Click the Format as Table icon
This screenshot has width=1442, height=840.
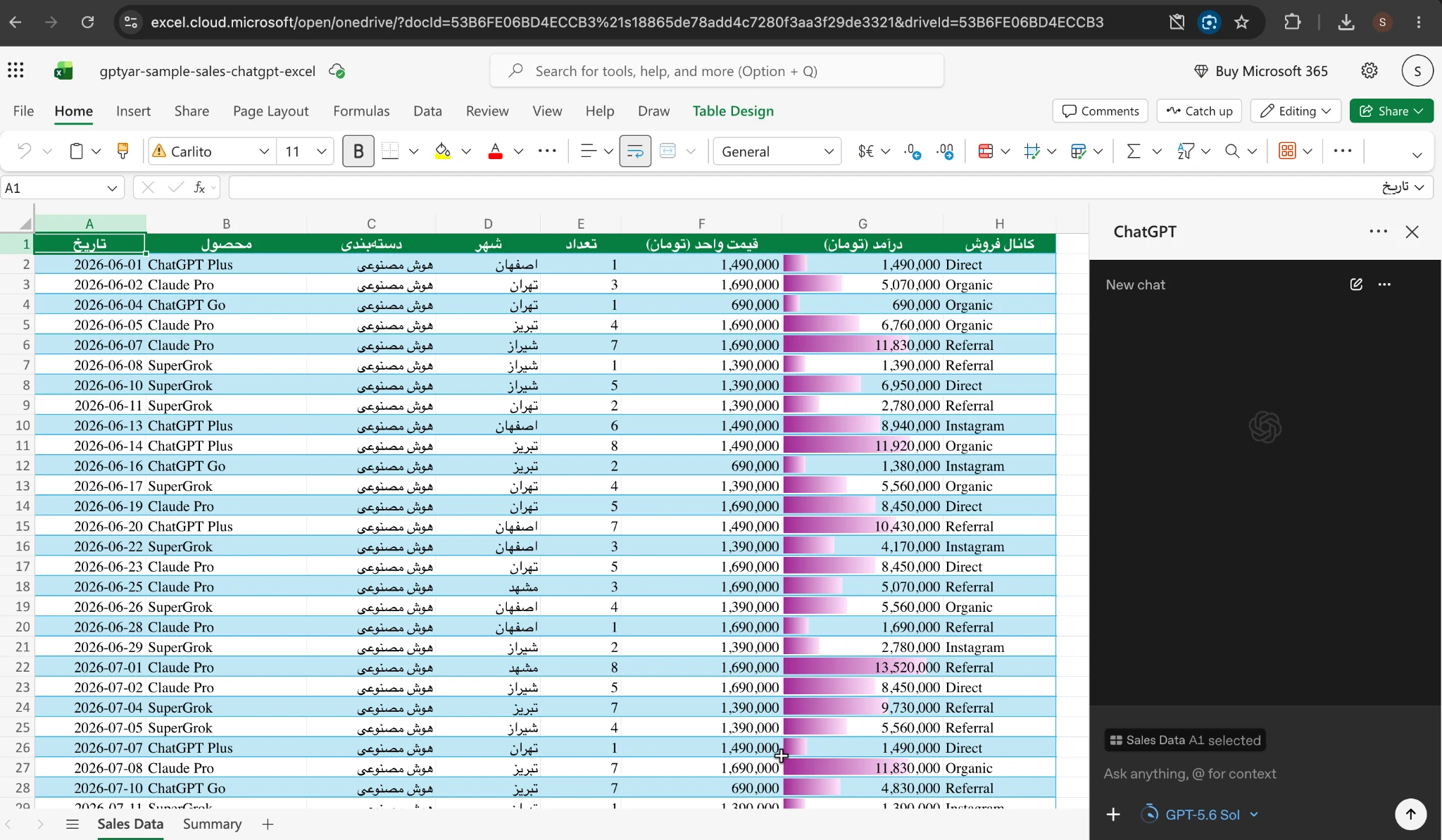[x=1078, y=151]
